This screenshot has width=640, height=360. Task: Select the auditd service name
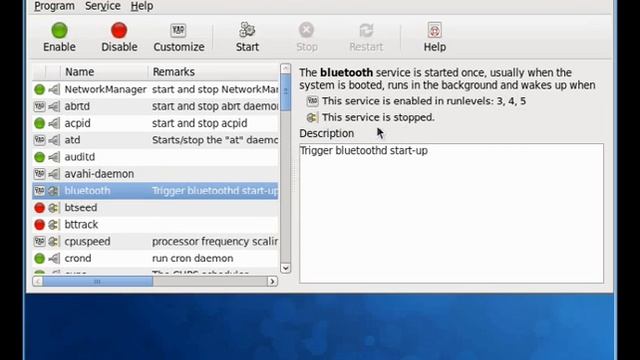[80, 157]
